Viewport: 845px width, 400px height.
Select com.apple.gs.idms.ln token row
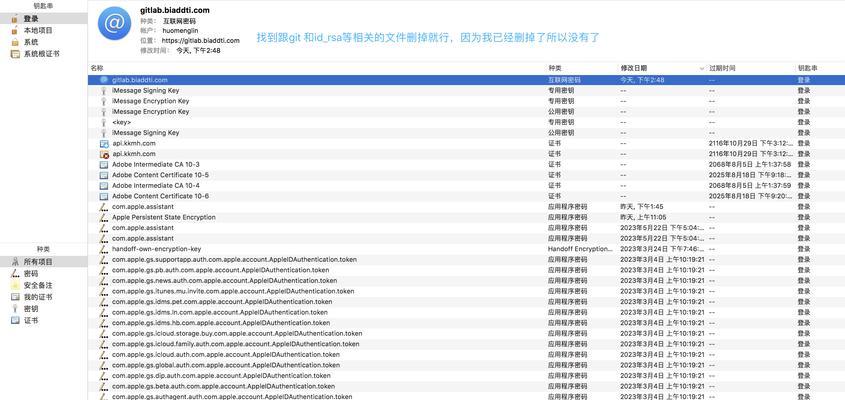tap(466, 312)
